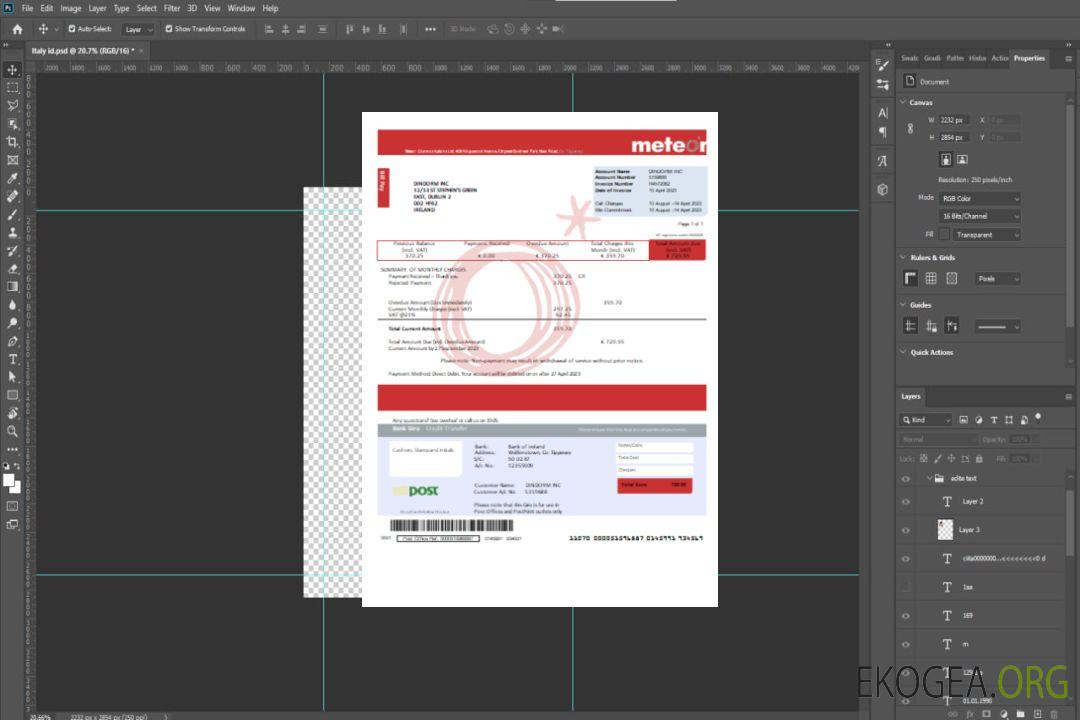Edit the canvas width W field
This screenshot has width=1080, height=720.
(x=955, y=120)
